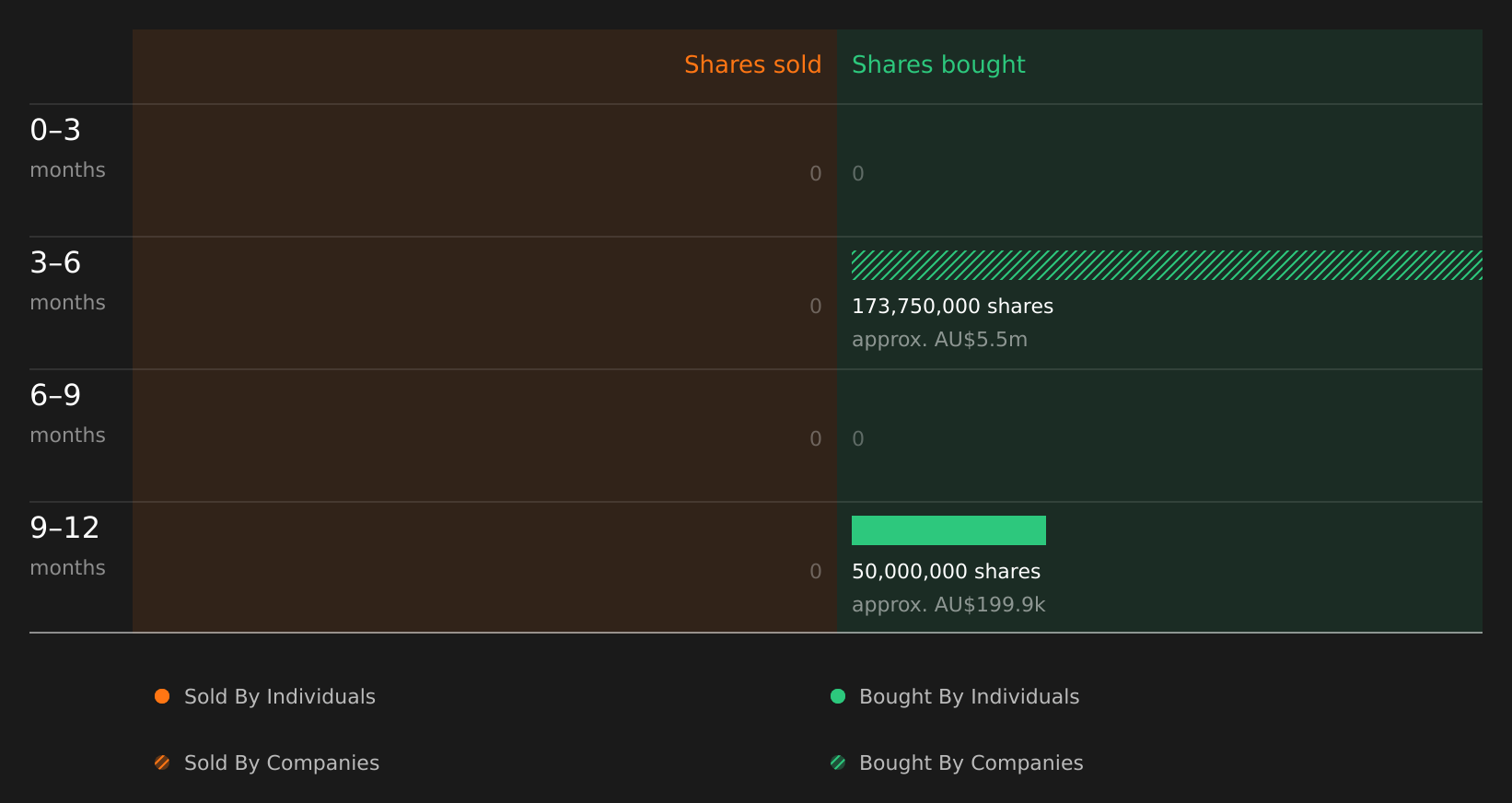The height and width of the screenshot is (803, 1512).
Task: Click the approx. AU$5.5m amount
Action: coord(939,340)
